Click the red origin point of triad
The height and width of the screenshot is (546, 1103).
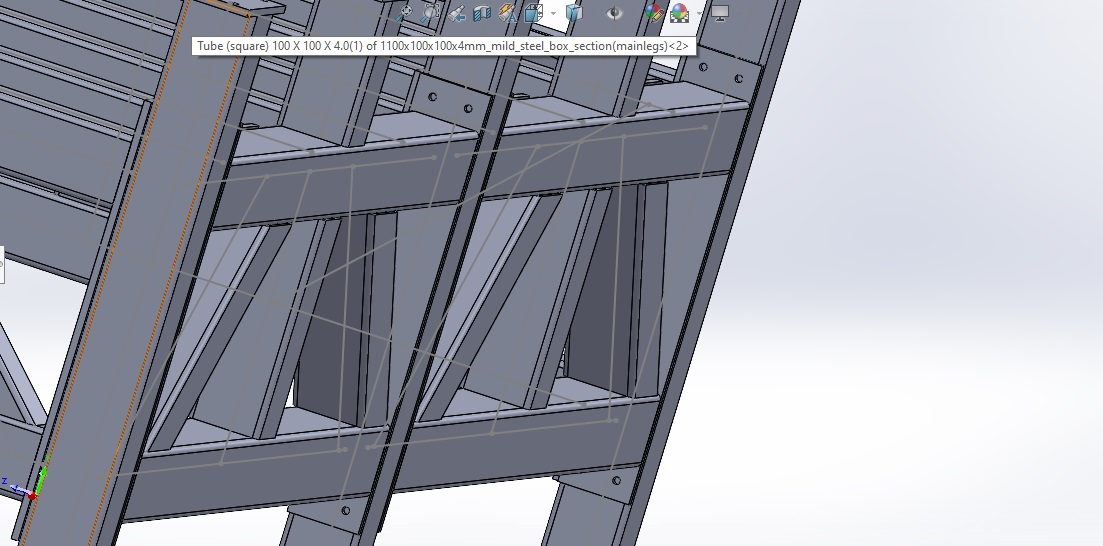33,495
